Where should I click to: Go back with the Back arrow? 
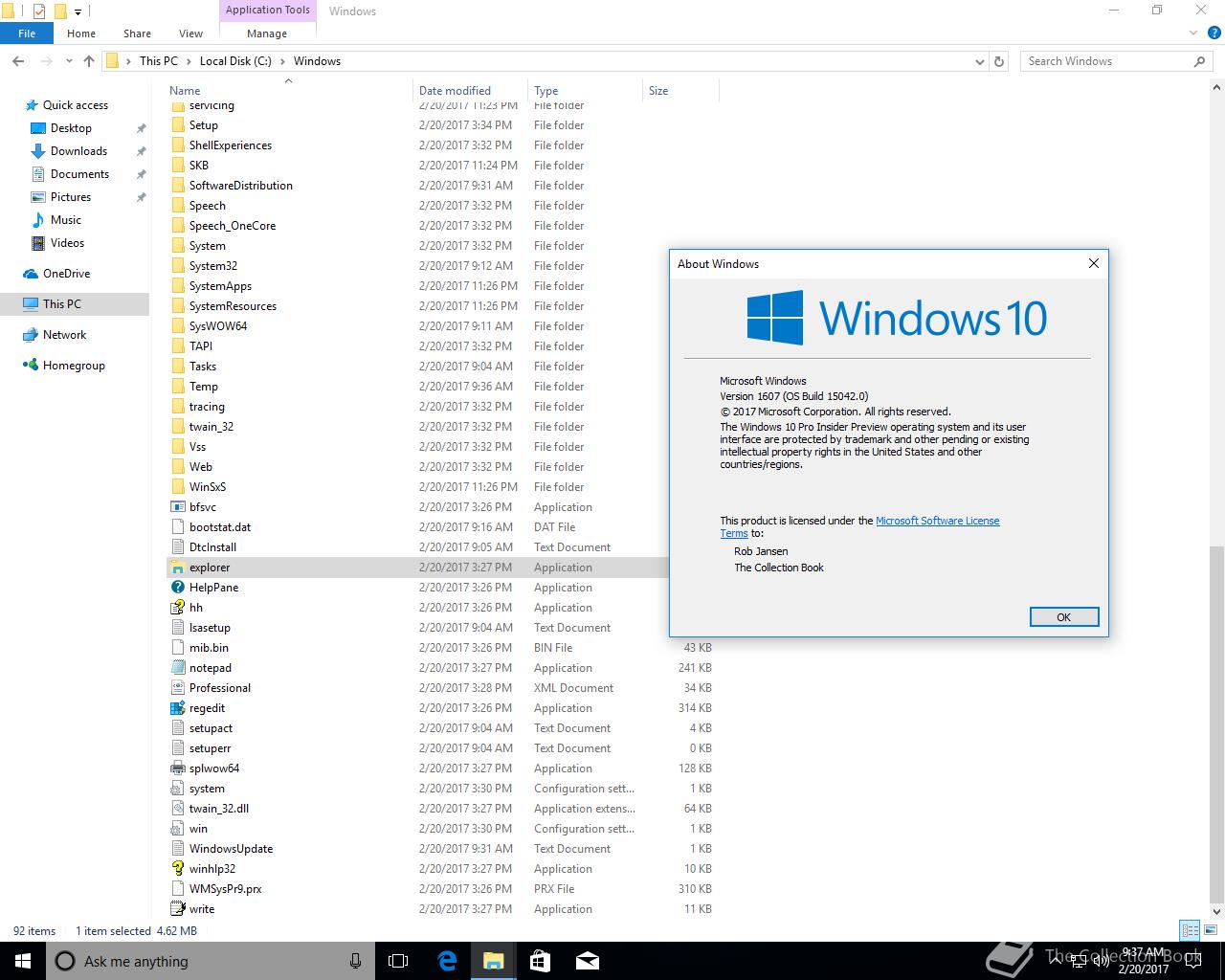[x=18, y=61]
